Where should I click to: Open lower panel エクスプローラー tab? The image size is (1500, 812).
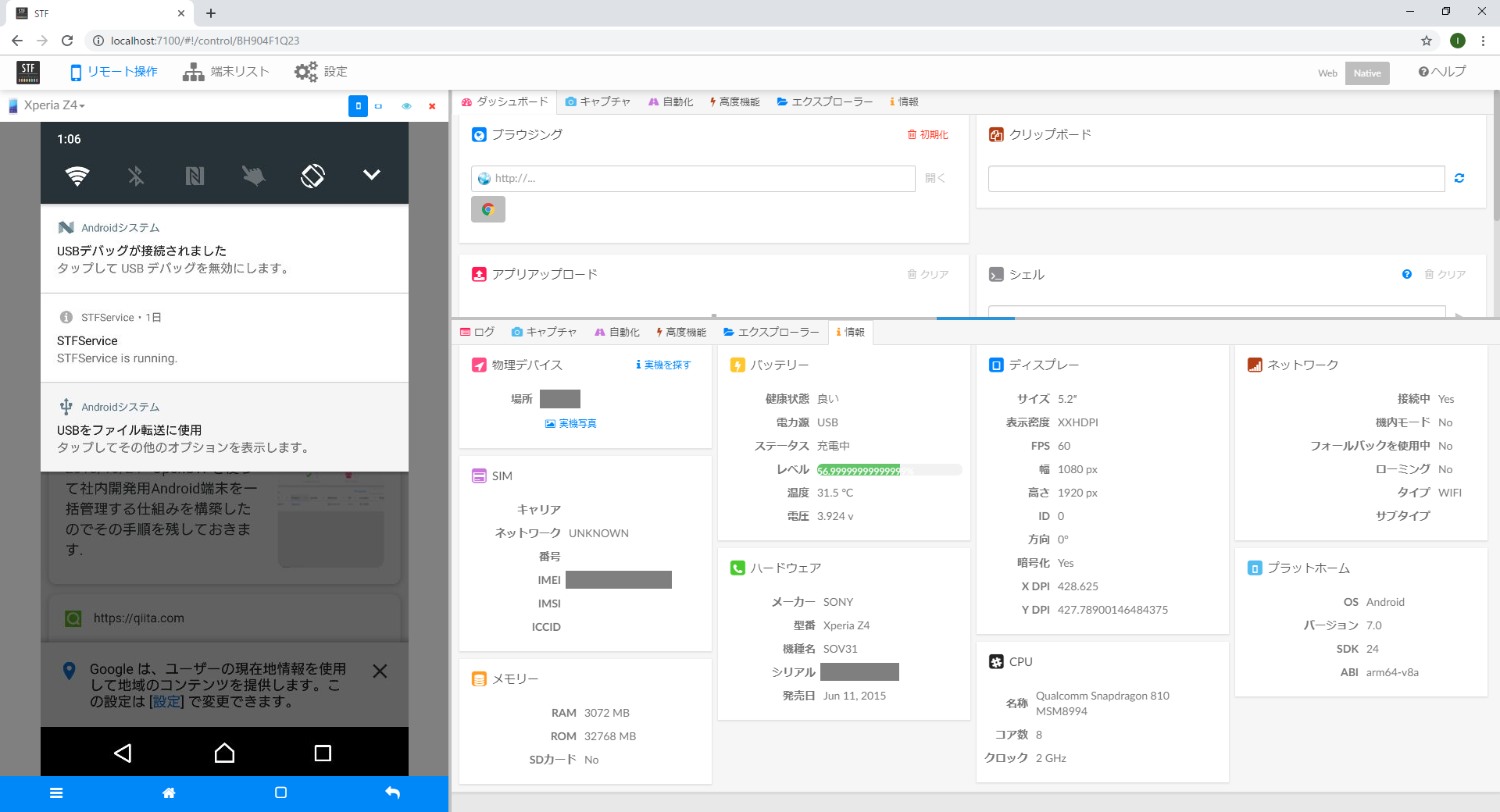(x=771, y=333)
